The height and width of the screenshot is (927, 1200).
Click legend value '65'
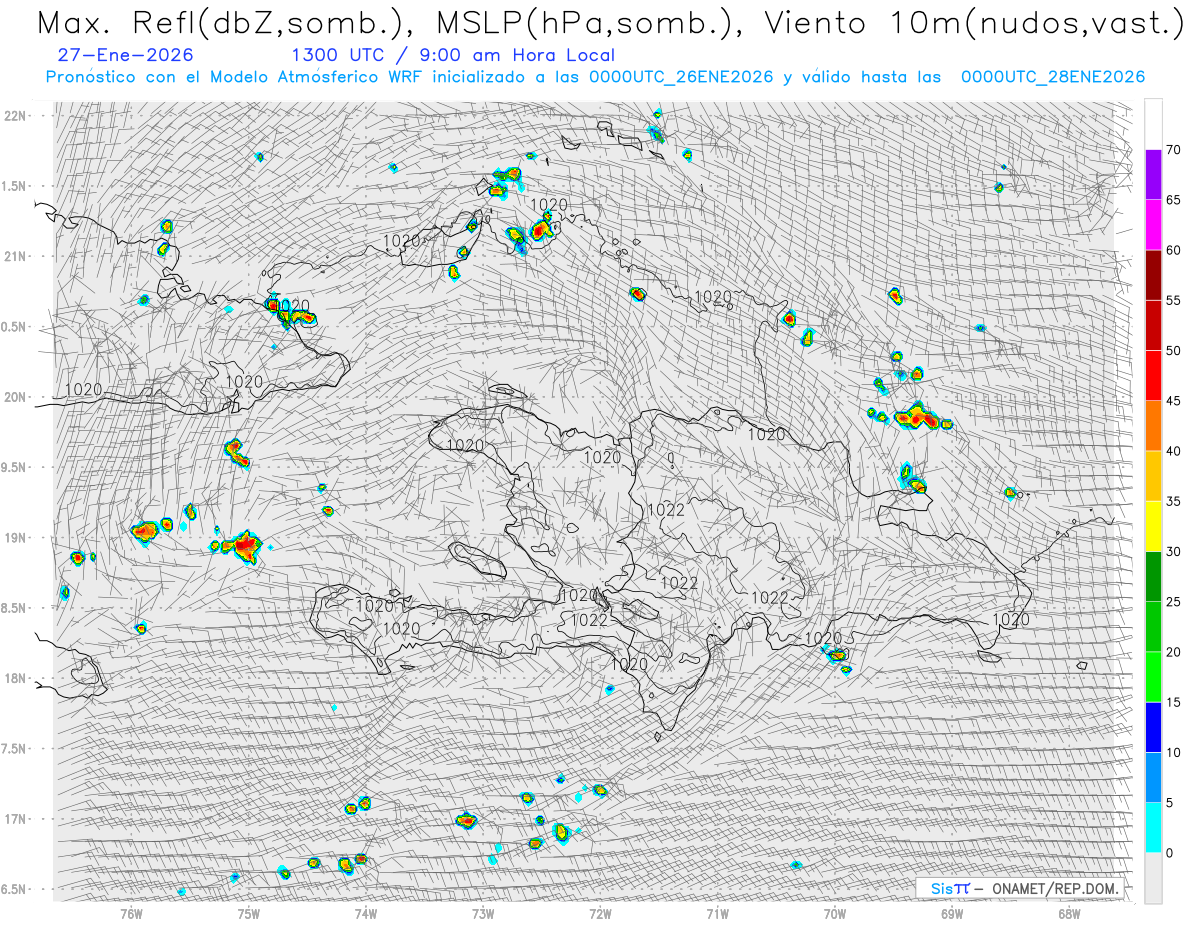click(x=1173, y=200)
